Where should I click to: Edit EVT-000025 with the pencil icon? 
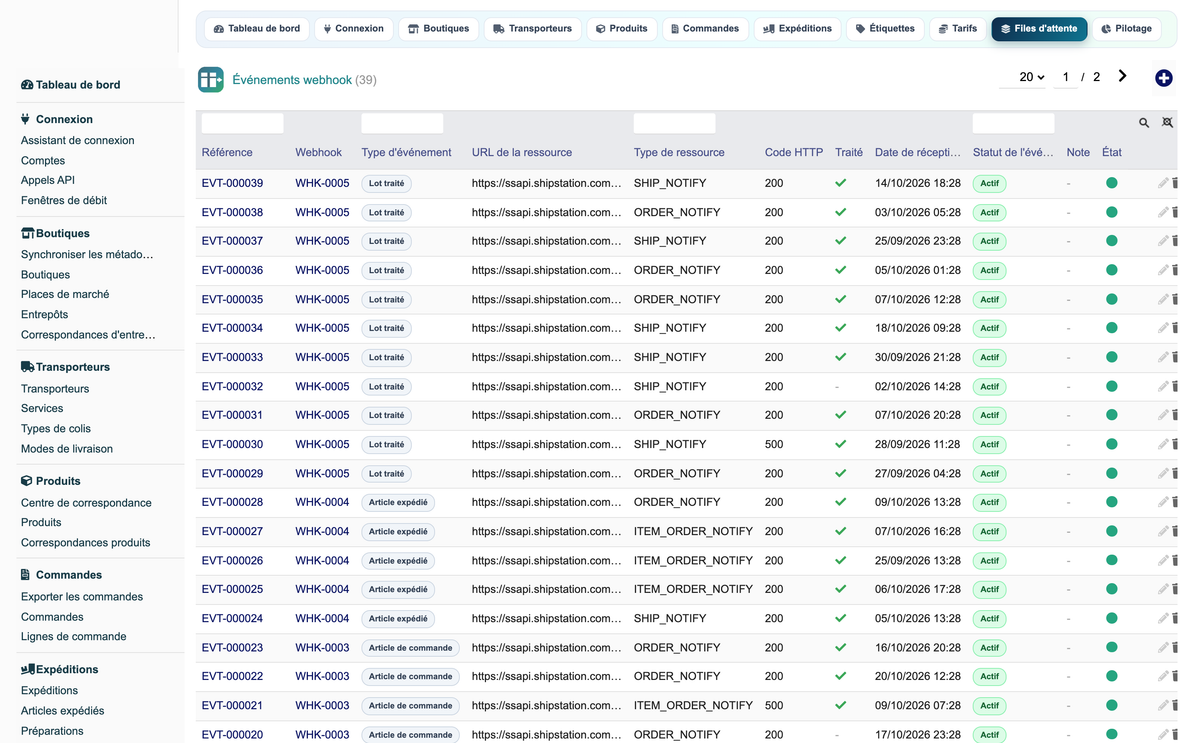1163,589
